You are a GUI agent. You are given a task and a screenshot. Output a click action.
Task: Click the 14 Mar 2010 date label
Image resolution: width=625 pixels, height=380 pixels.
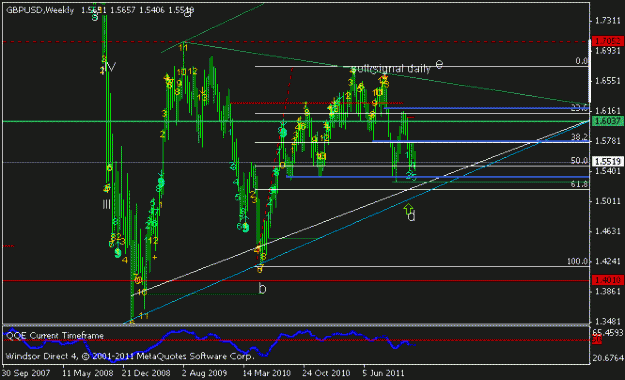267,373
